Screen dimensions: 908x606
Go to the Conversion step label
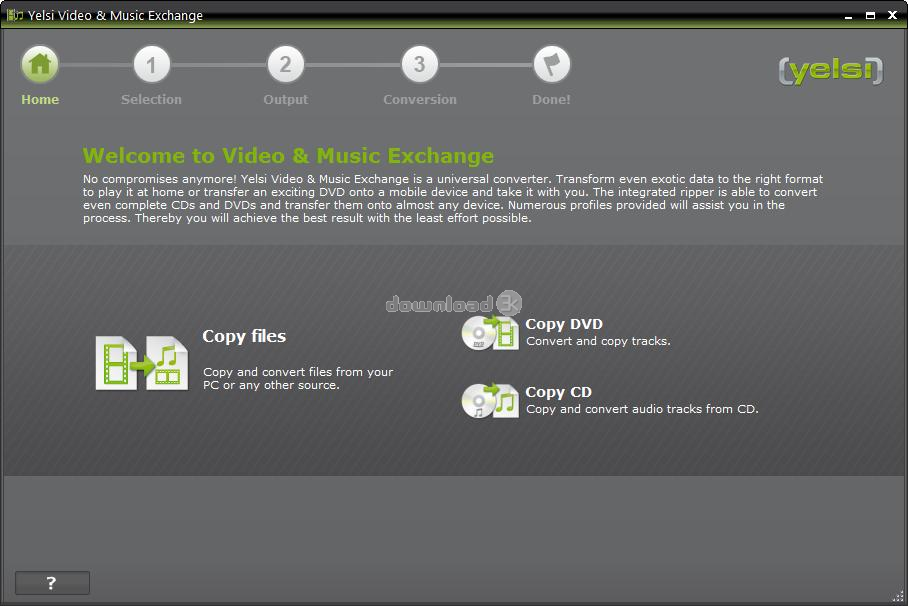point(420,100)
